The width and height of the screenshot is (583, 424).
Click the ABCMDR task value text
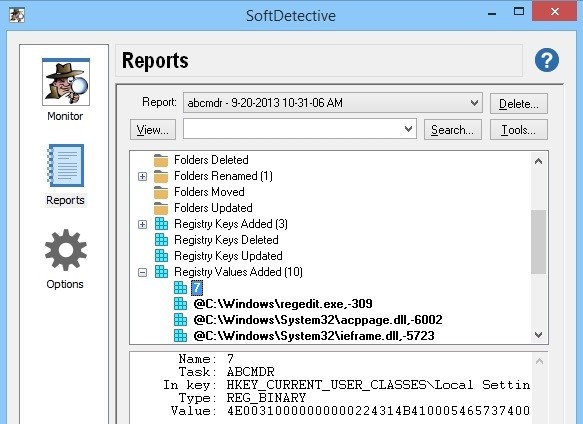click(251, 372)
